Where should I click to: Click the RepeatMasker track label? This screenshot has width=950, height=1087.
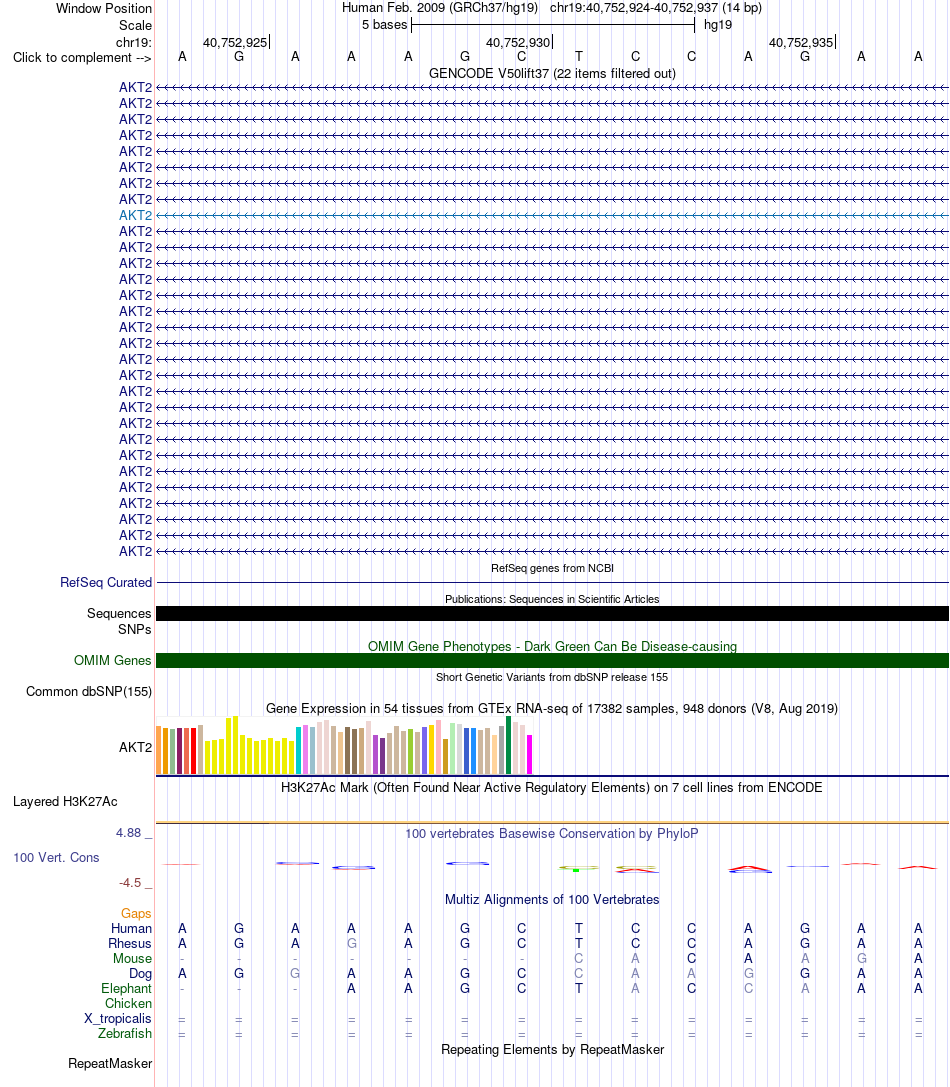[110, 1063]
